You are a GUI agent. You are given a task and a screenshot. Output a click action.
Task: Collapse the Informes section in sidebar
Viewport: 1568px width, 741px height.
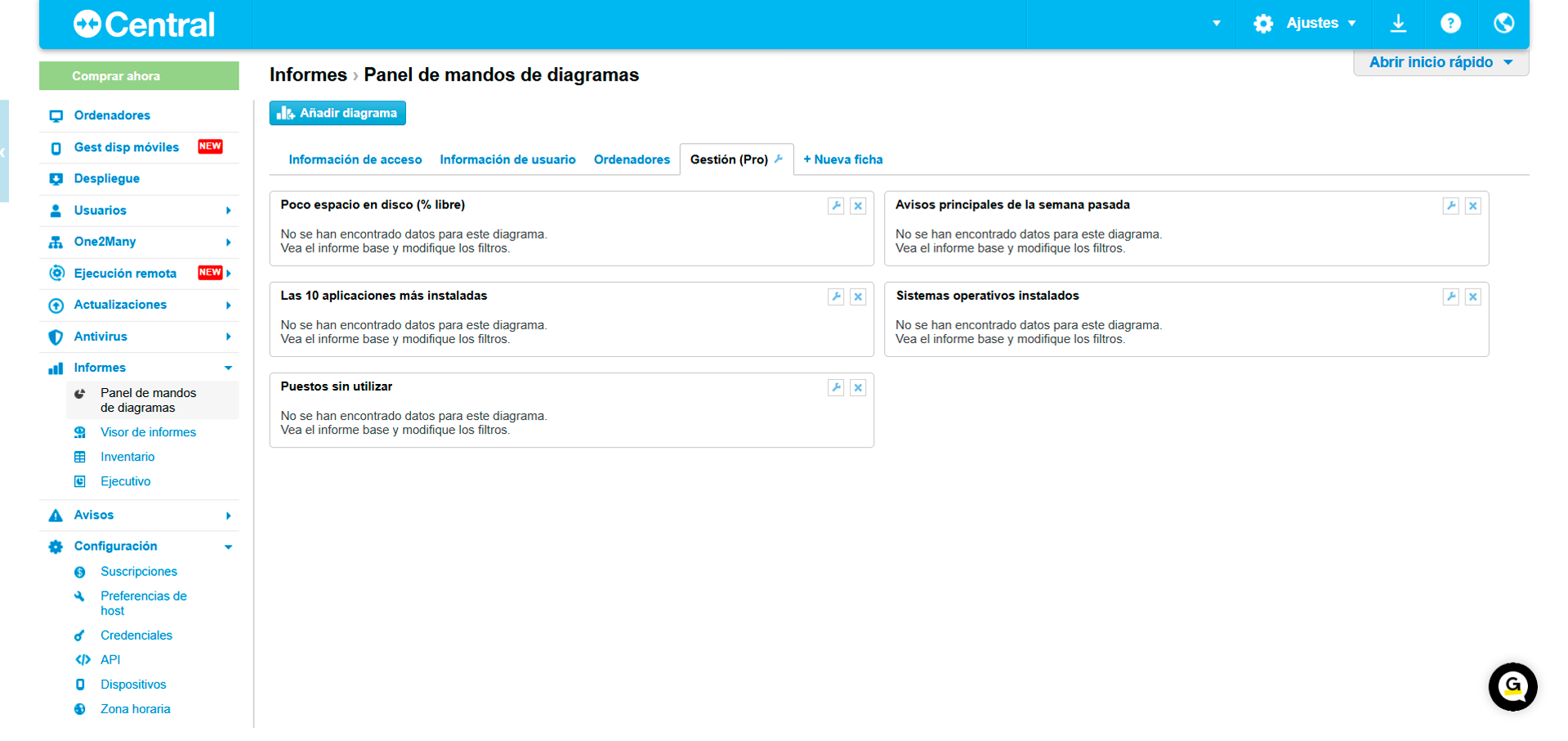point(229,368)
